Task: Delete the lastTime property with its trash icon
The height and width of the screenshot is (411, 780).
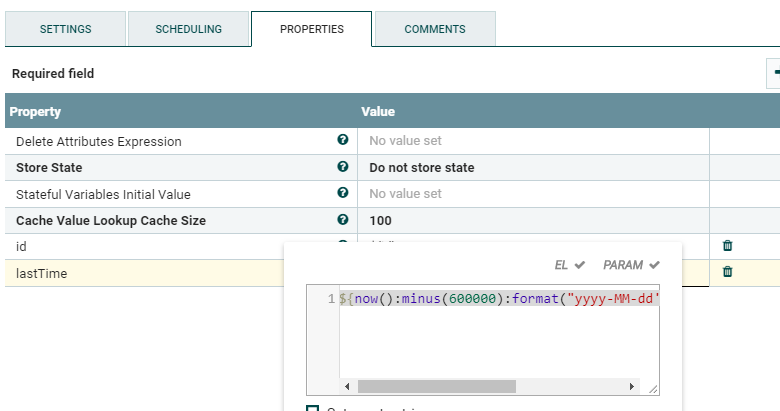Action: pos(727,271)
